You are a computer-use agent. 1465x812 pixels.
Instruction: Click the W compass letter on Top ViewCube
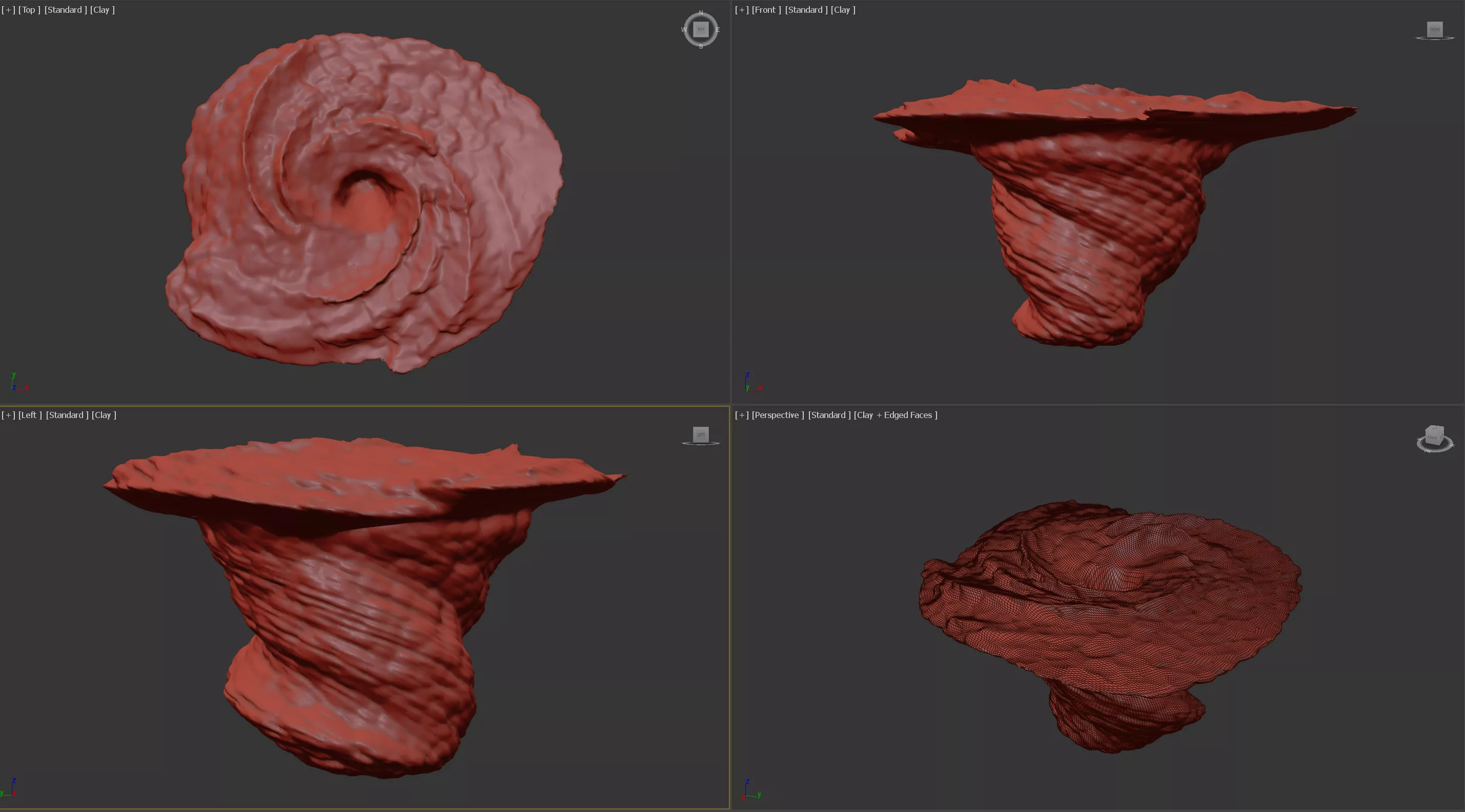point(684,30)
